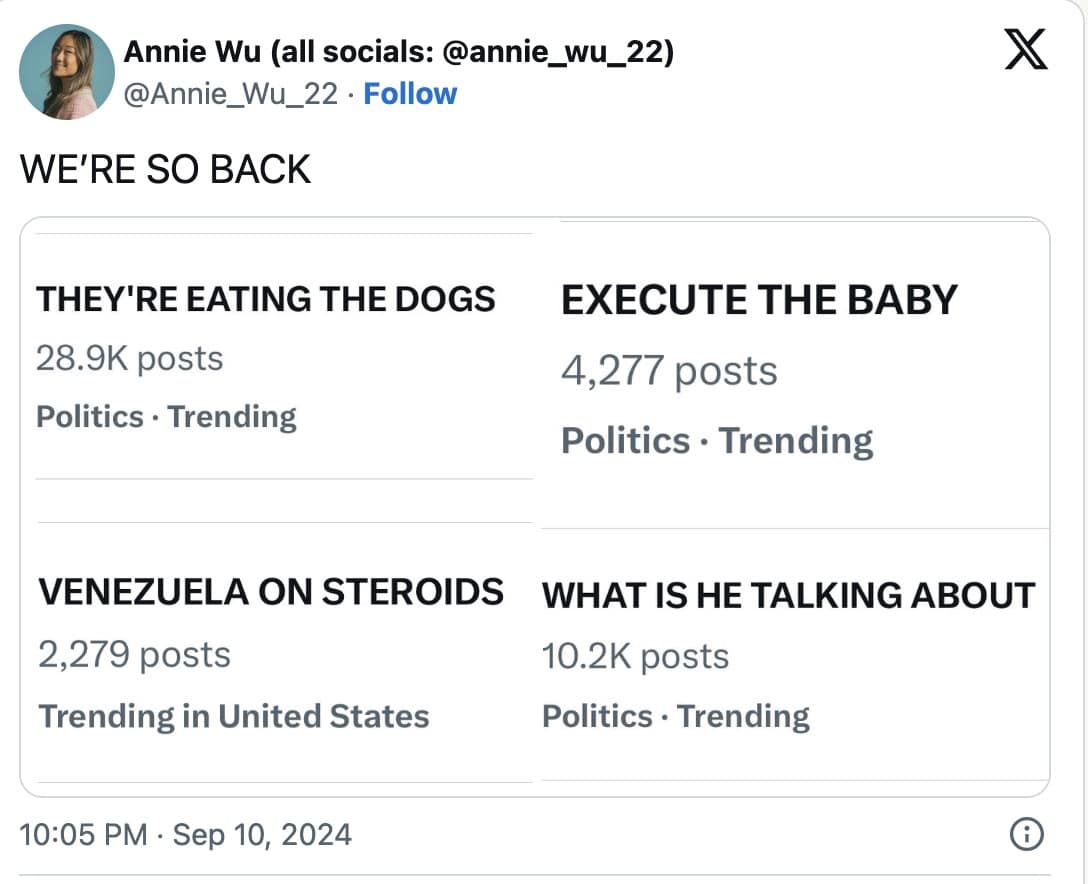Viewport: 1088px width, 884px height.
Task: Click the @Annie_Wu_22 handle
Action: click(x=230, y=94)
